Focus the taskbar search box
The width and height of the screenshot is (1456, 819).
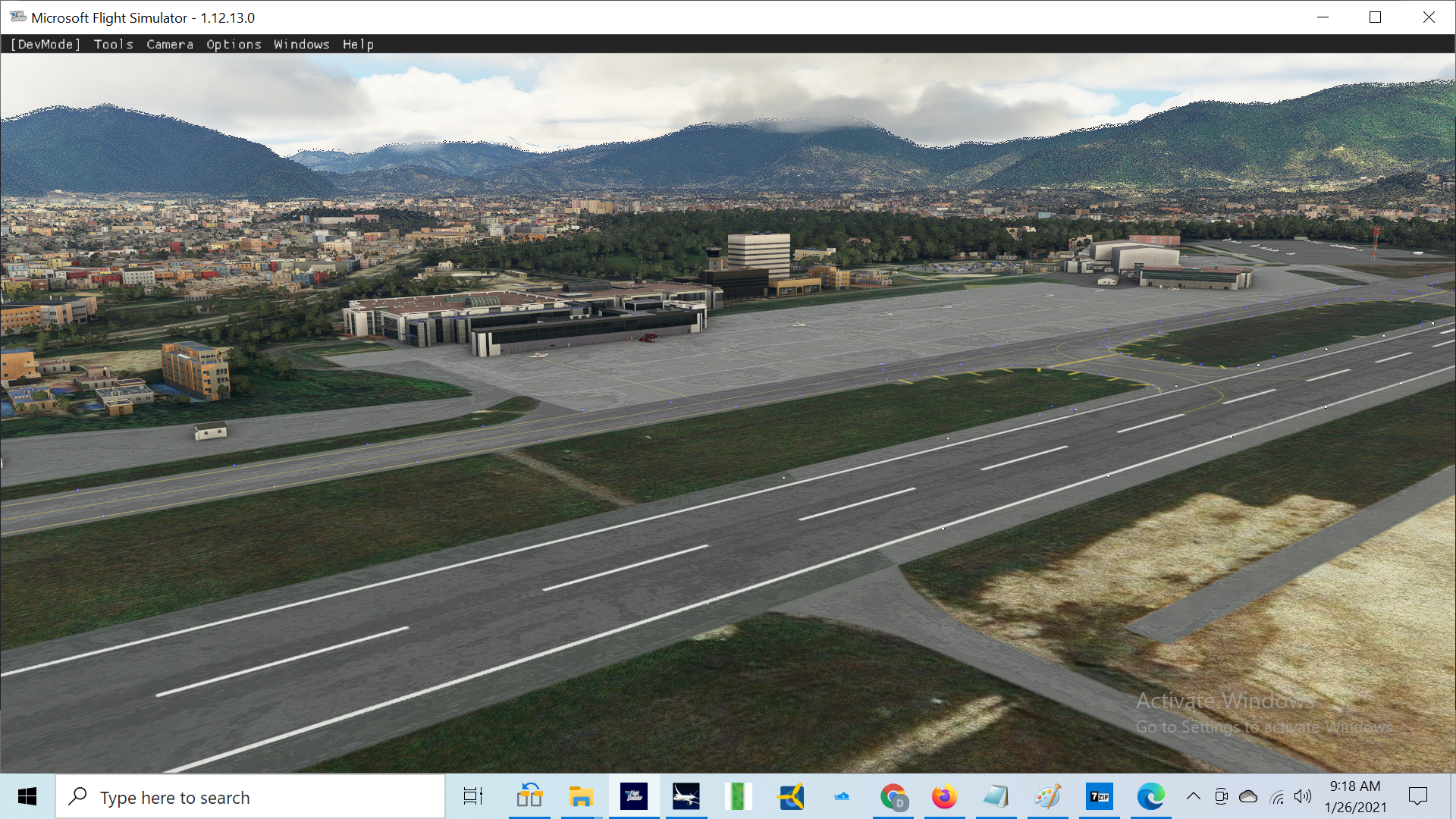(250, 797)
